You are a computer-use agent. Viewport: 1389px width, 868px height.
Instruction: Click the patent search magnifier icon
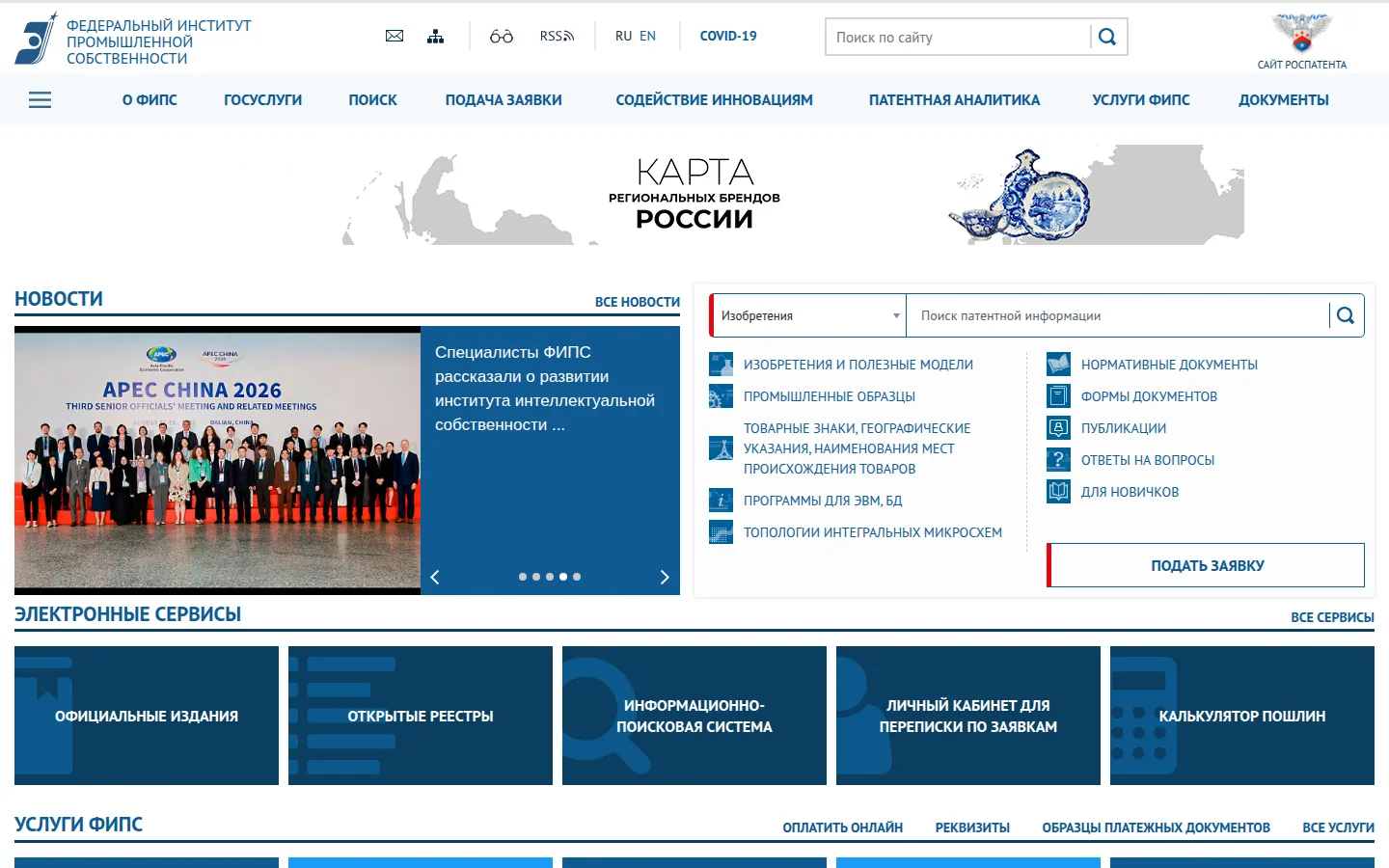click(x=1346, y=315)
